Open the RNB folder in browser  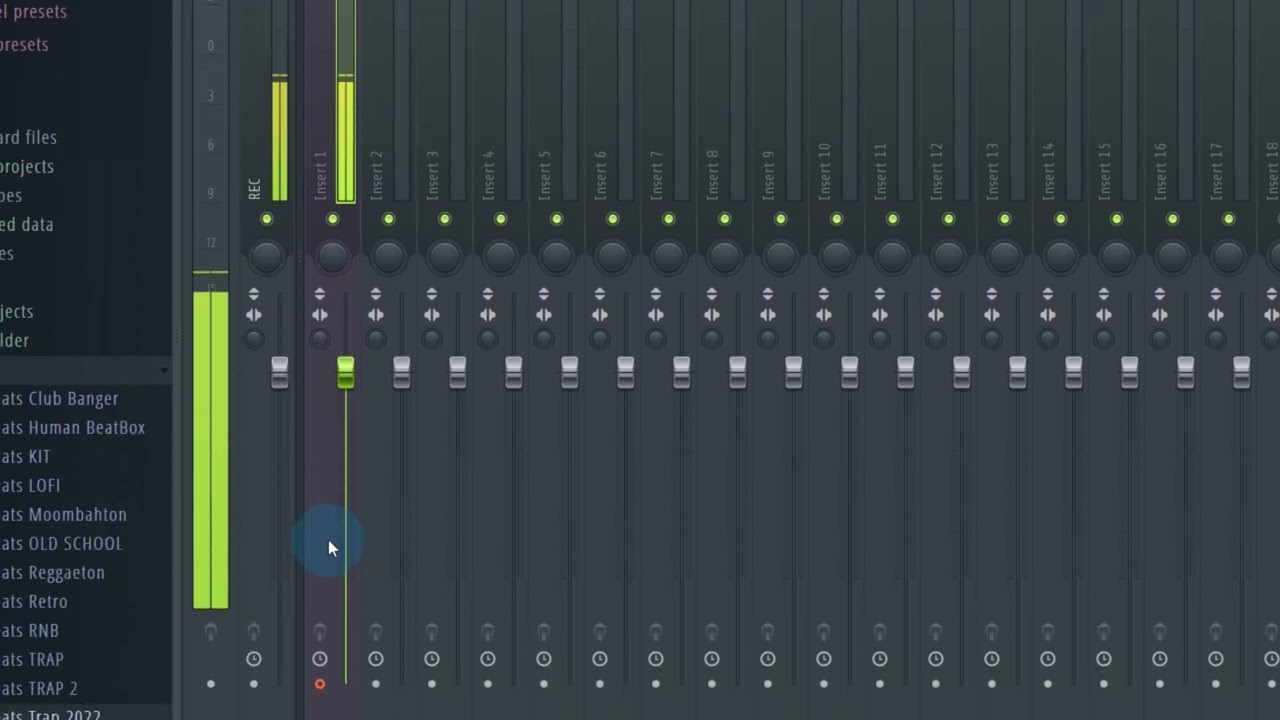tap(29, 630)
